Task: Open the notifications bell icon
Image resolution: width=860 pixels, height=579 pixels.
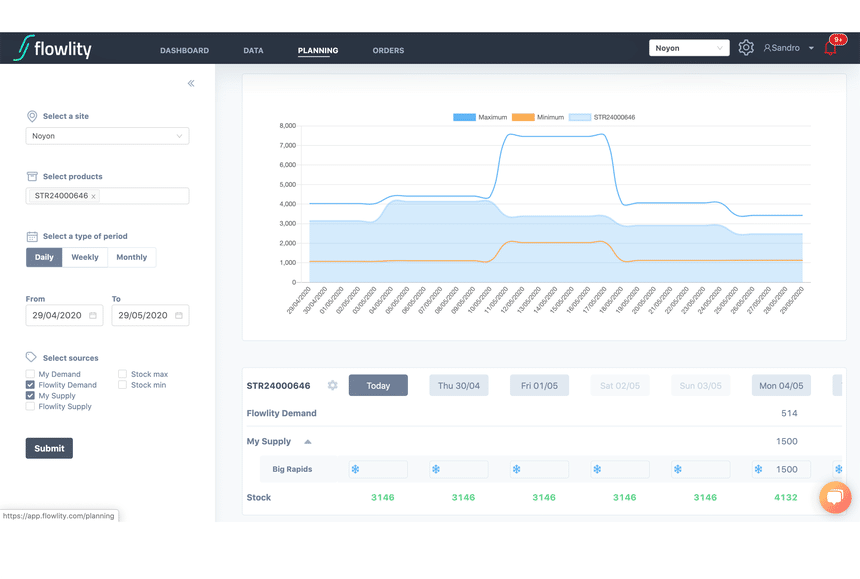Action: click(830, 48)
